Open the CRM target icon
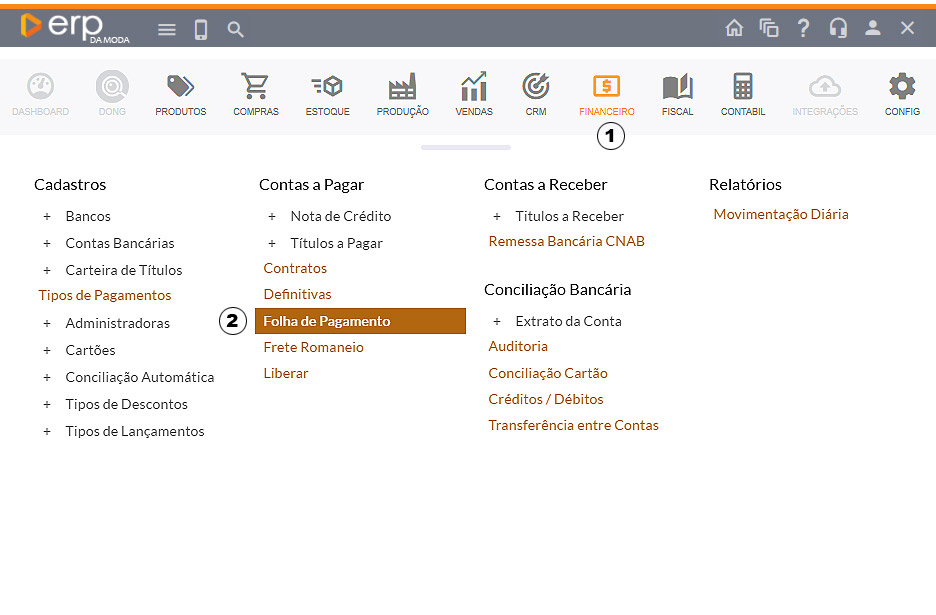This screenshot has width=936, height=615. pos(536,94)
